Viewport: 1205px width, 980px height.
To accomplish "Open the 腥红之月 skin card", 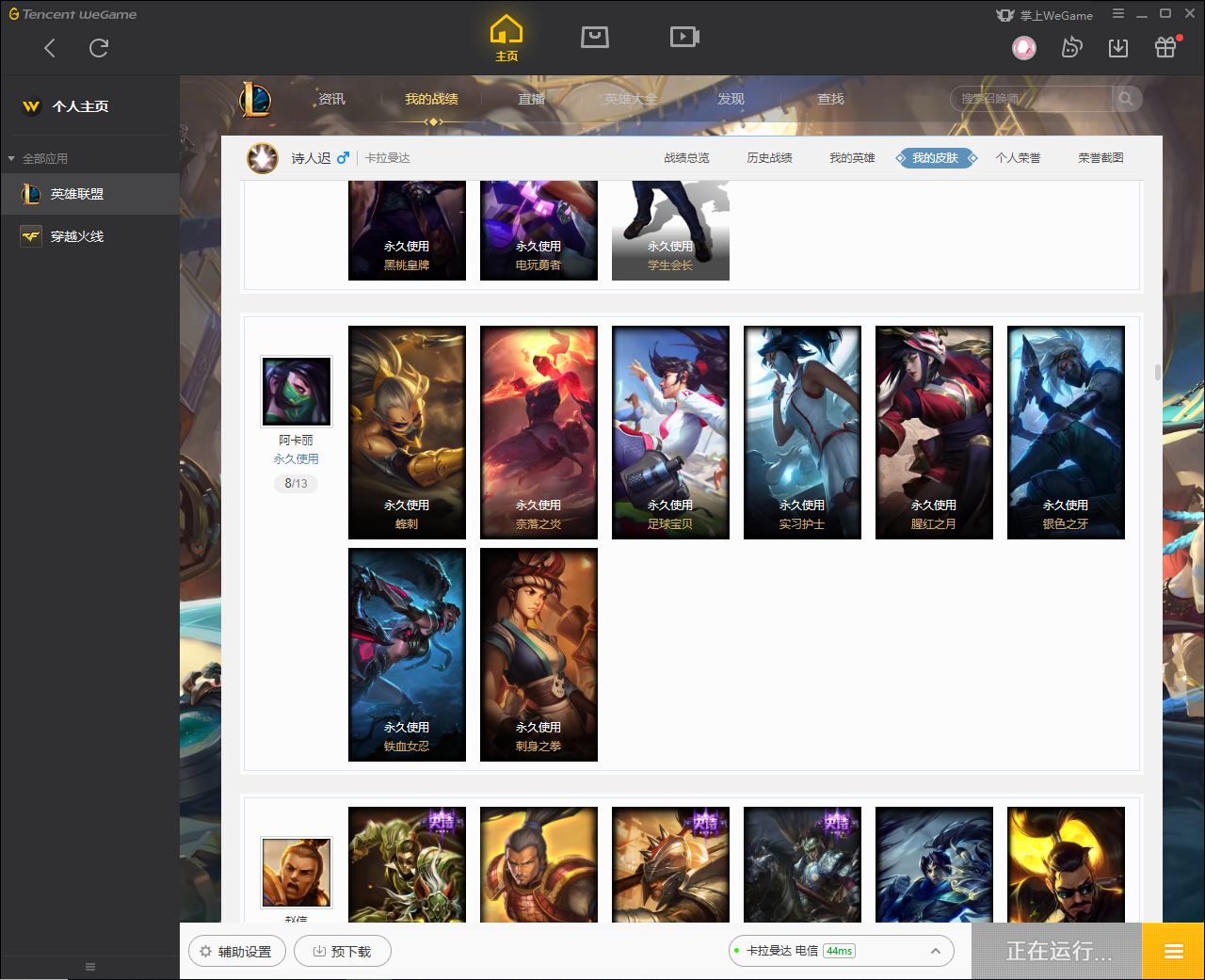I will 934,433.
